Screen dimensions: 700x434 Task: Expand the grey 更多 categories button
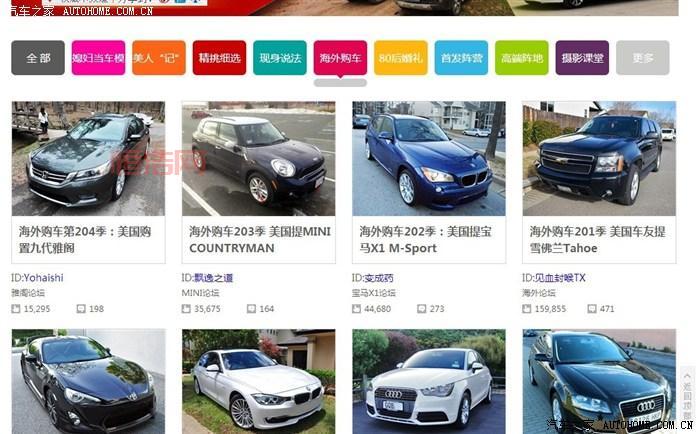coord(643,58)
